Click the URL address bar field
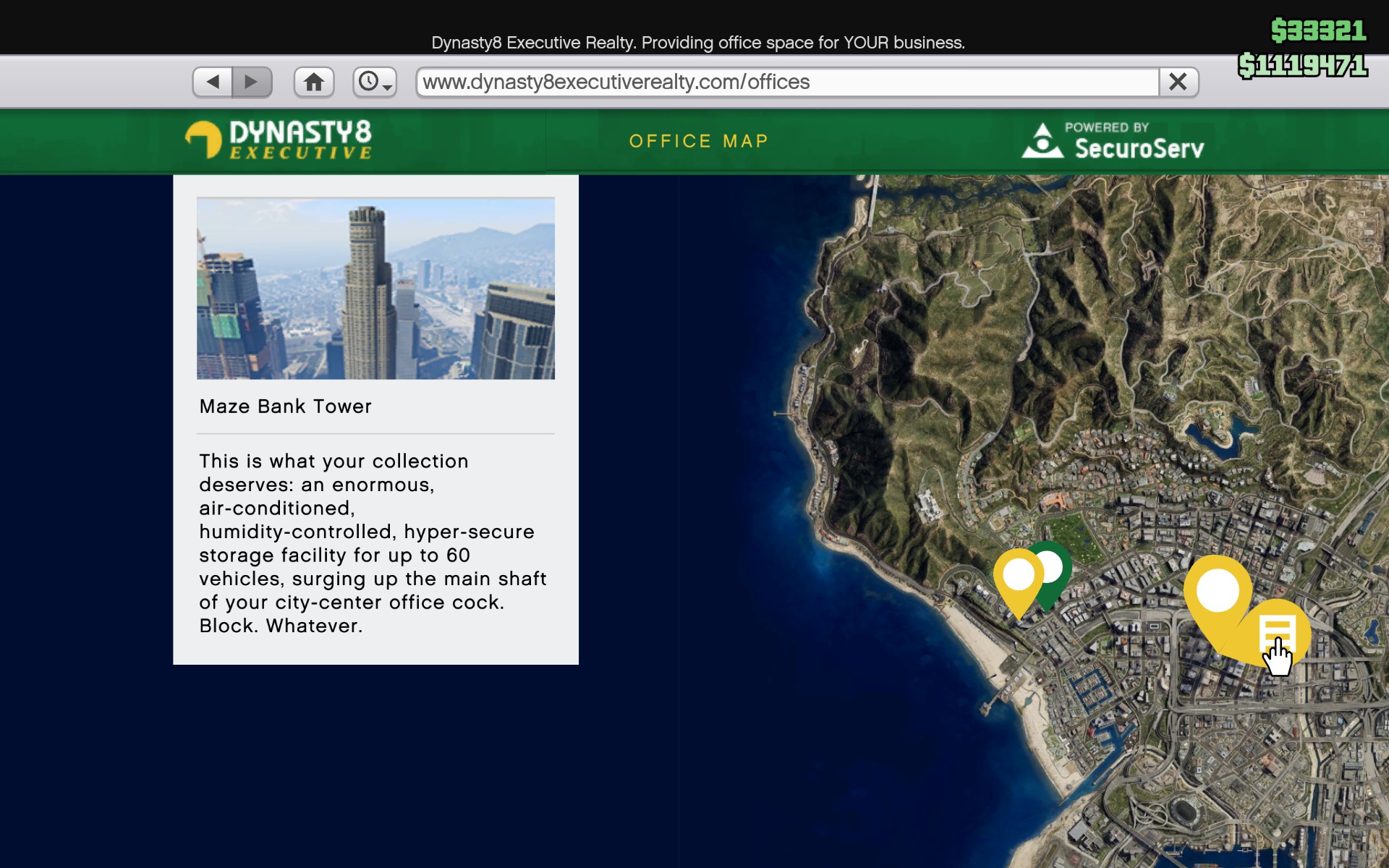The width and height of the screenshot is (1389, 868). (787, 82)
